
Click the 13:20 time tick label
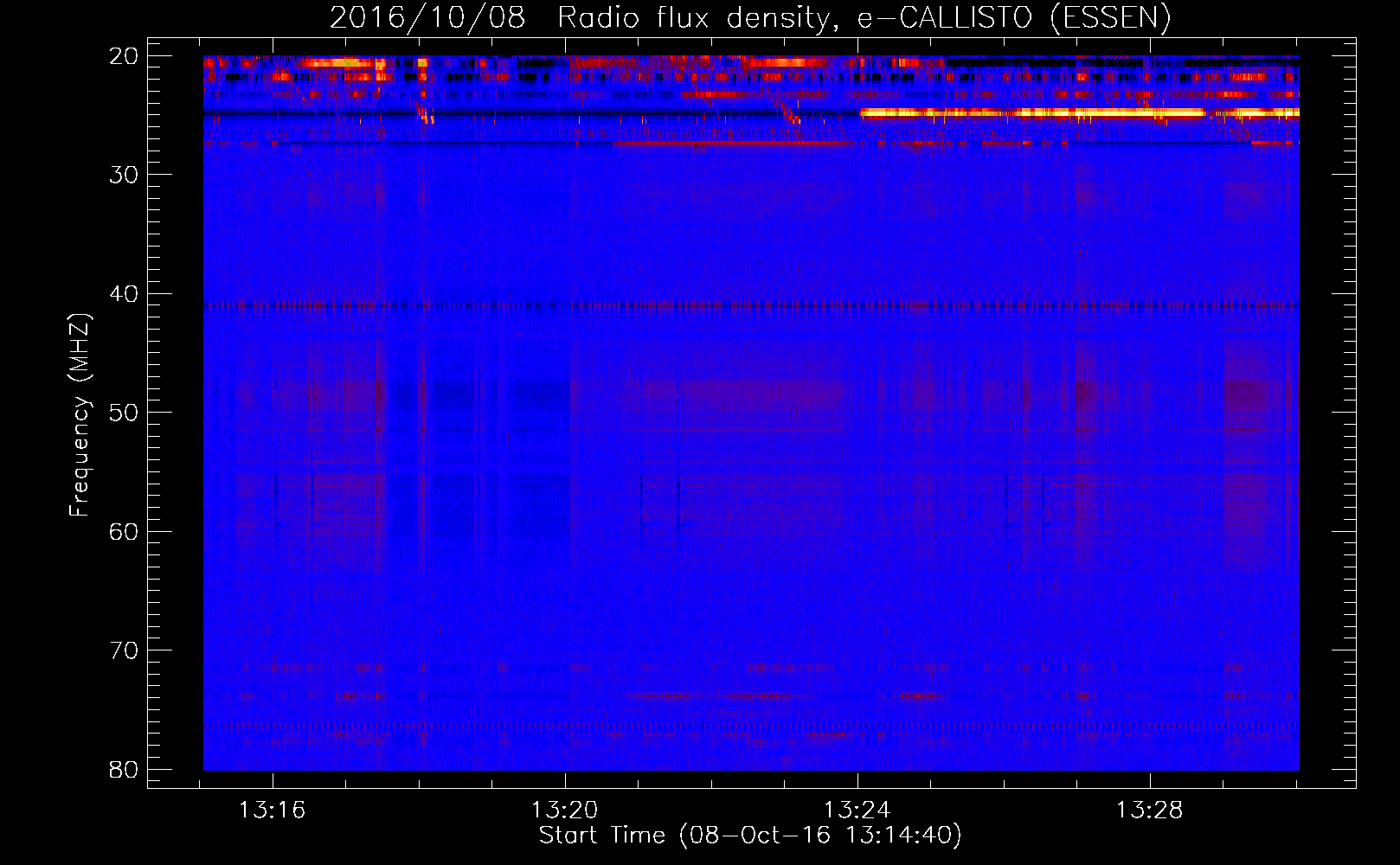coord(565,811)
